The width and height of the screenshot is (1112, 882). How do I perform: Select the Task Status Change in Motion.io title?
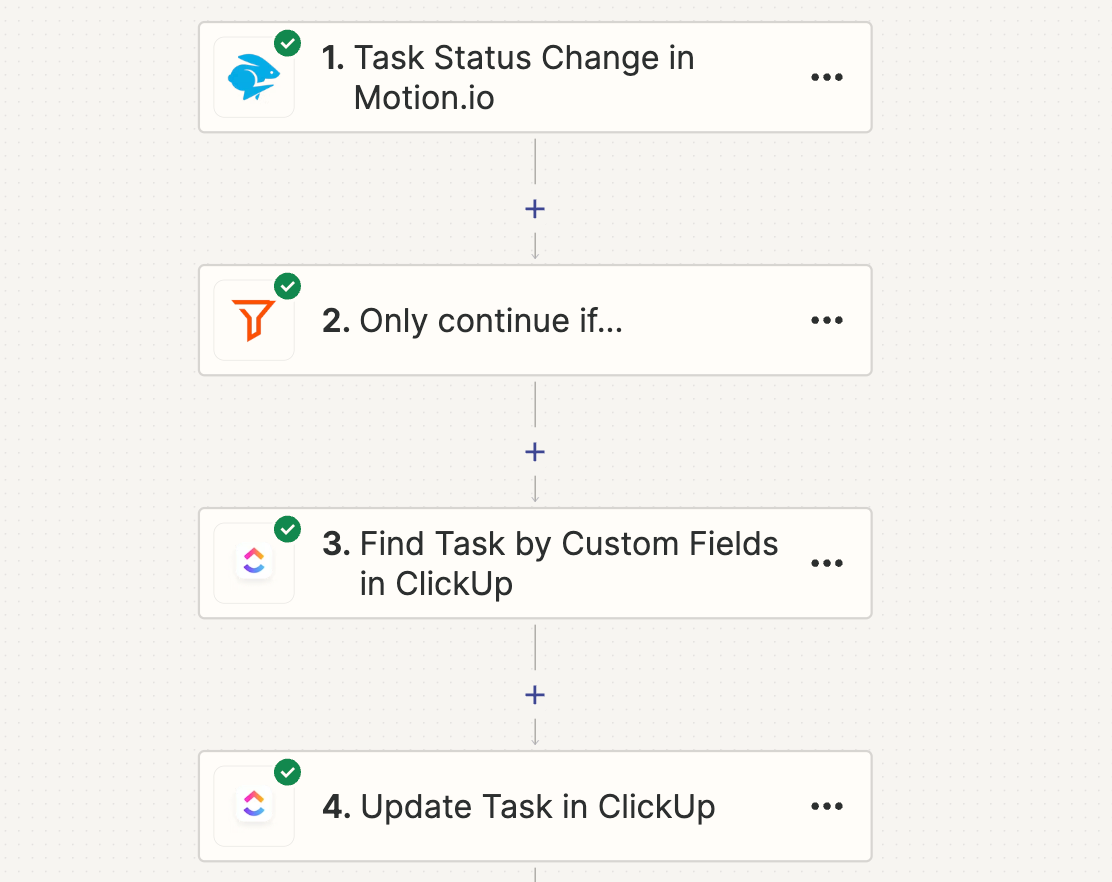pos(510,78)
